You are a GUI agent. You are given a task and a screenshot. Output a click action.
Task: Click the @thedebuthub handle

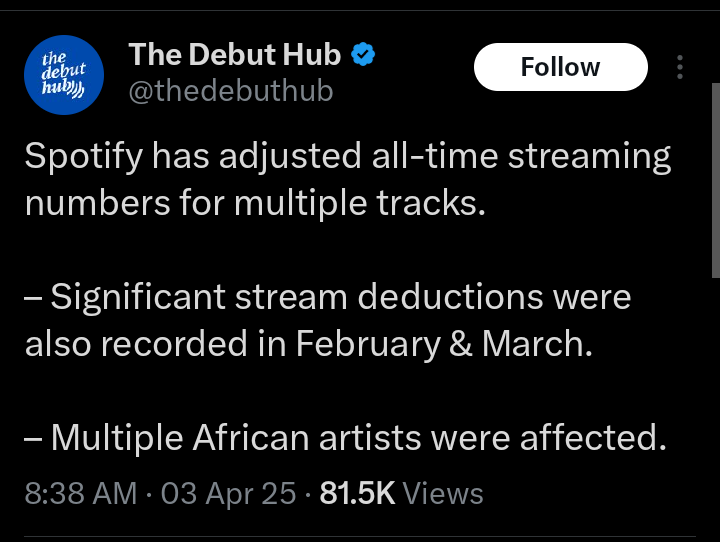click(231, 91)
